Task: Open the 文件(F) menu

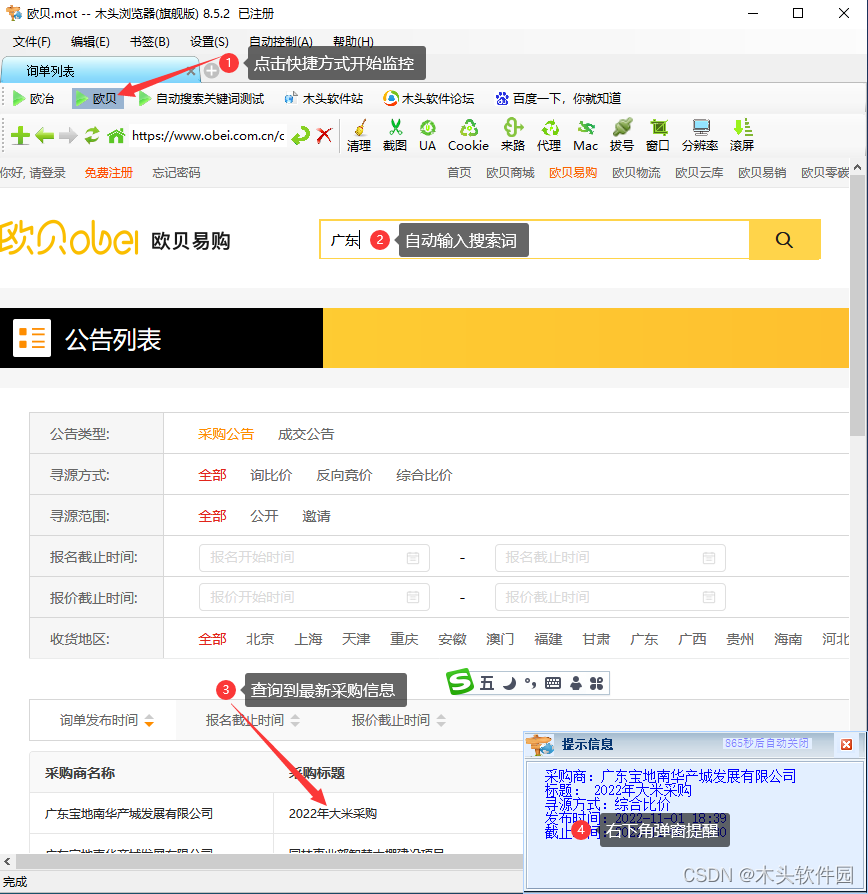Action: (31, 42)
